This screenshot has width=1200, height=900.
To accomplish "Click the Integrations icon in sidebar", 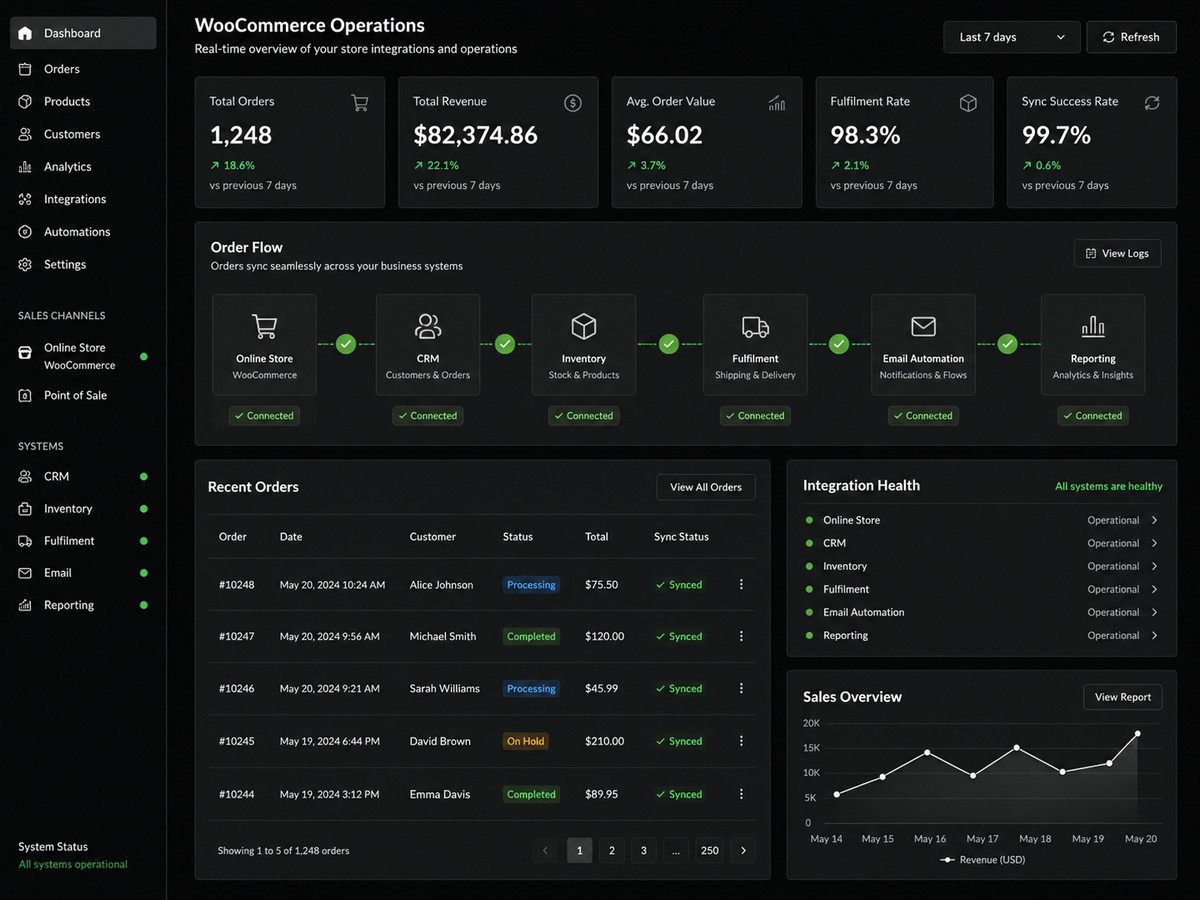I will point(25,199).
